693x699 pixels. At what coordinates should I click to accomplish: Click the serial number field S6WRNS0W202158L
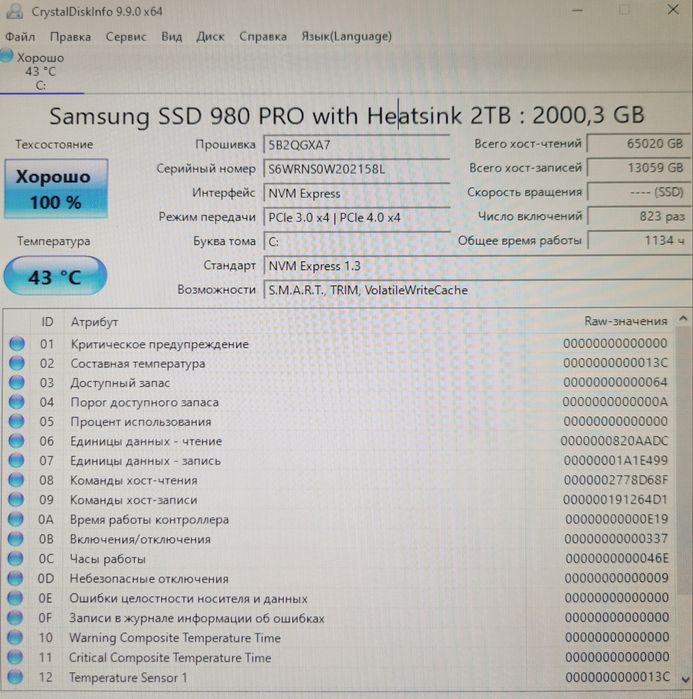coord(357,169)
